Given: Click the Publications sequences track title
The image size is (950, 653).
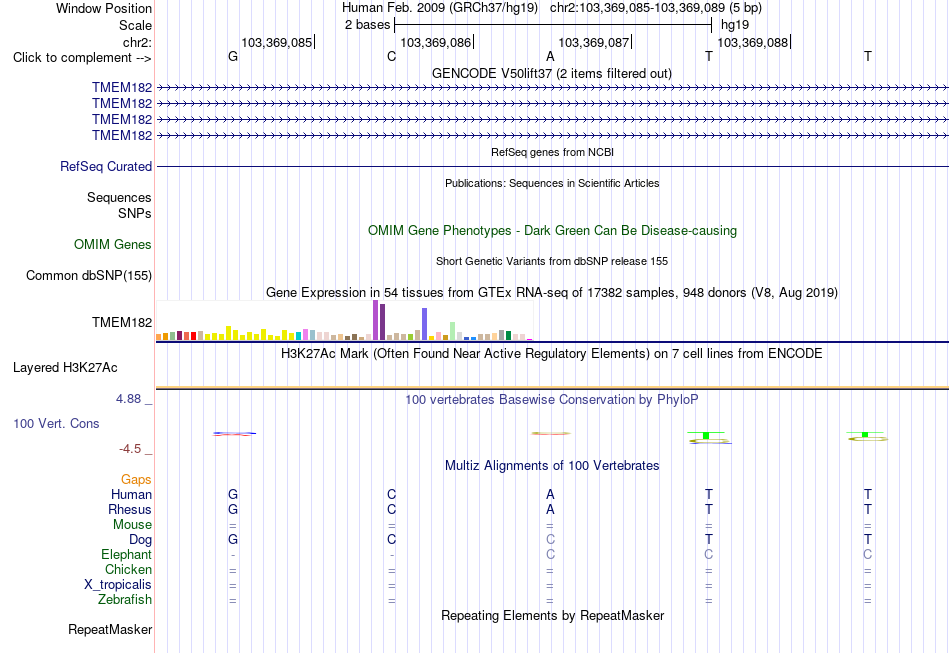Looking at the screenshot, I should [552, 183].
